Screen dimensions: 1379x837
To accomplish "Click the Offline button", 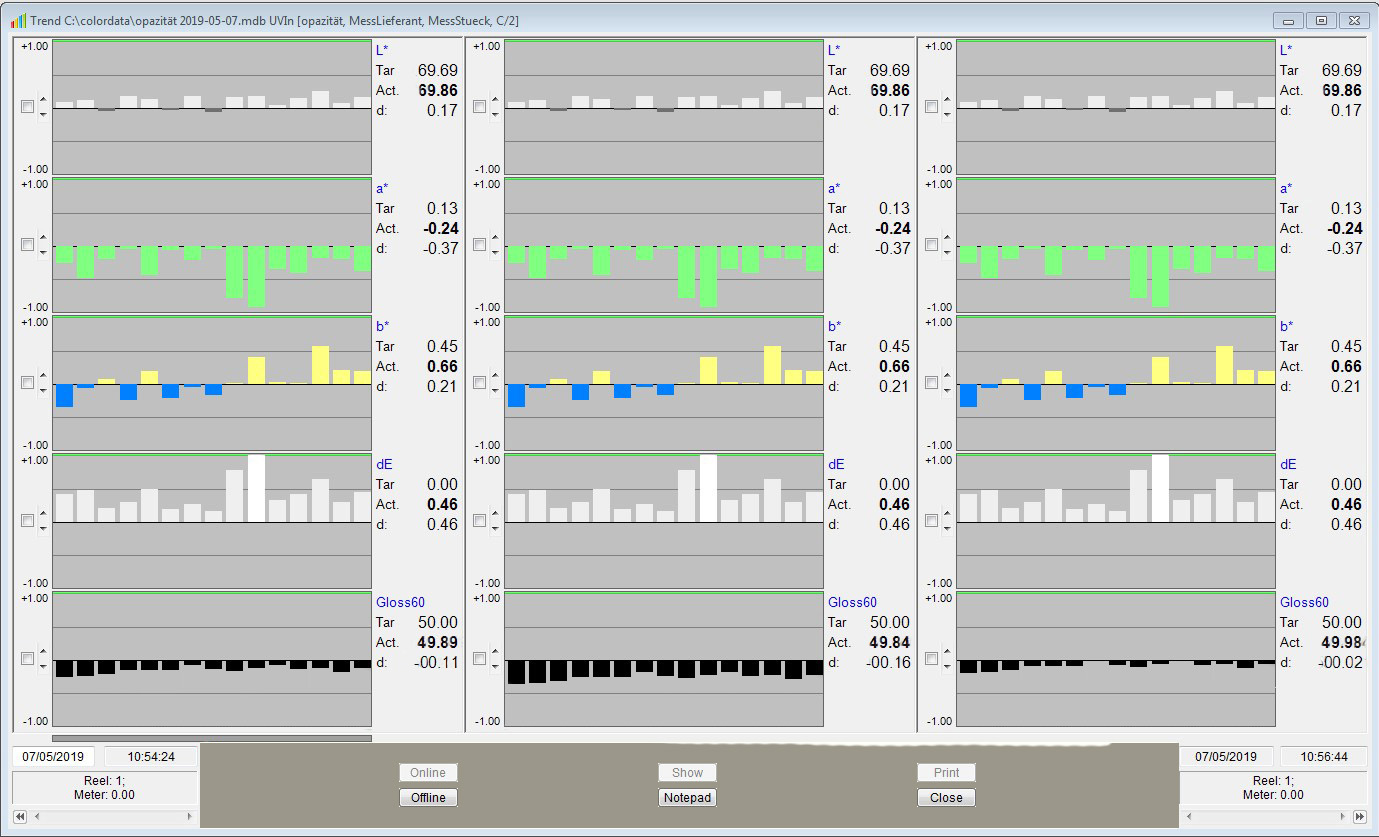I will [x=428, y=798].
